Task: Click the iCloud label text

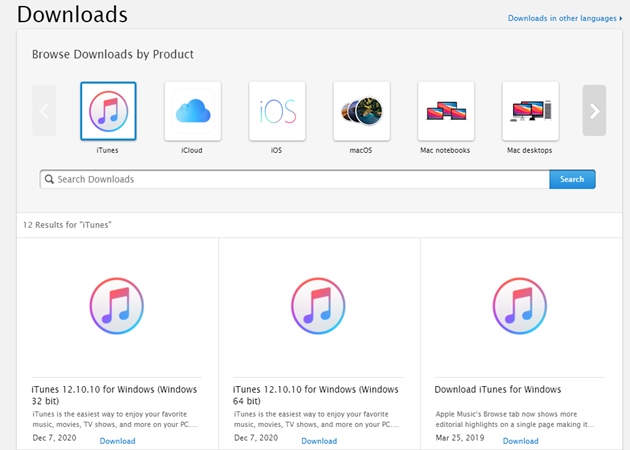Action: coord(192,150)
